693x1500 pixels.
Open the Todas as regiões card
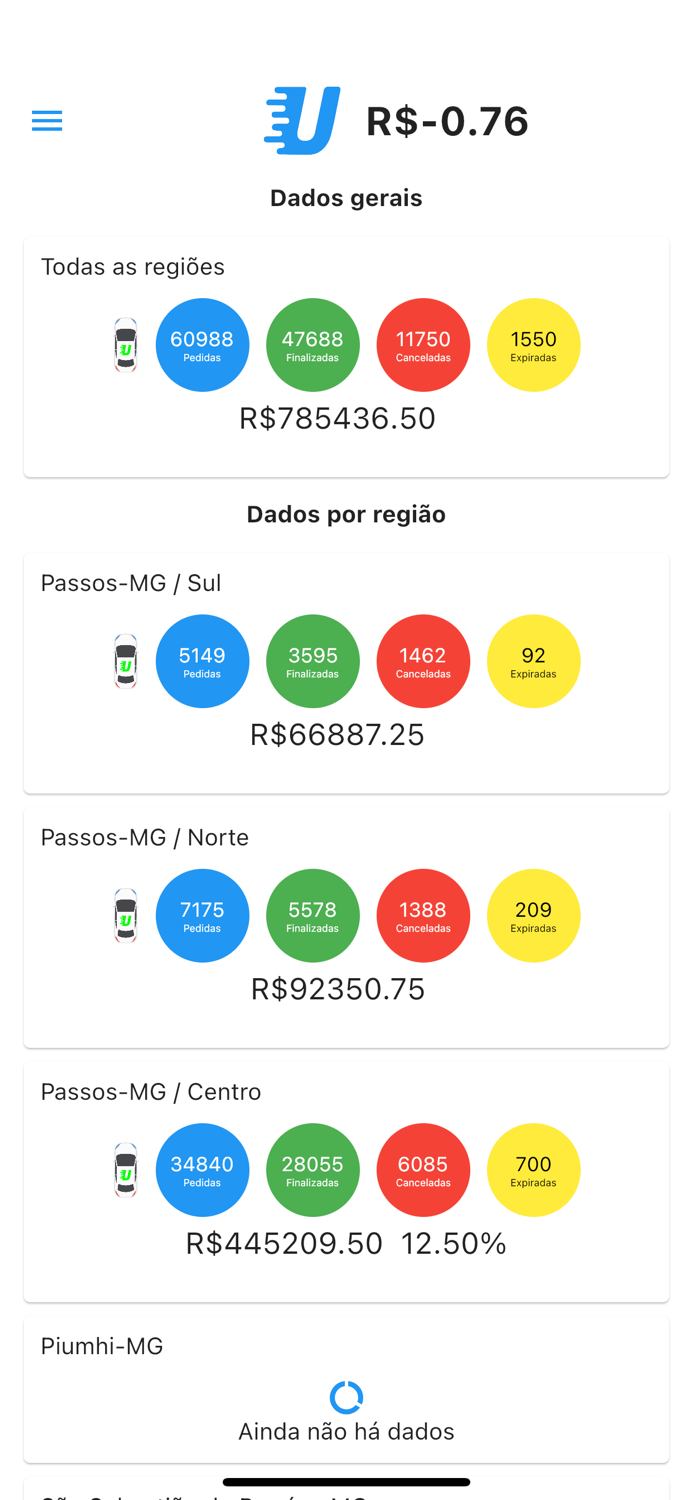tap(132, 267)
